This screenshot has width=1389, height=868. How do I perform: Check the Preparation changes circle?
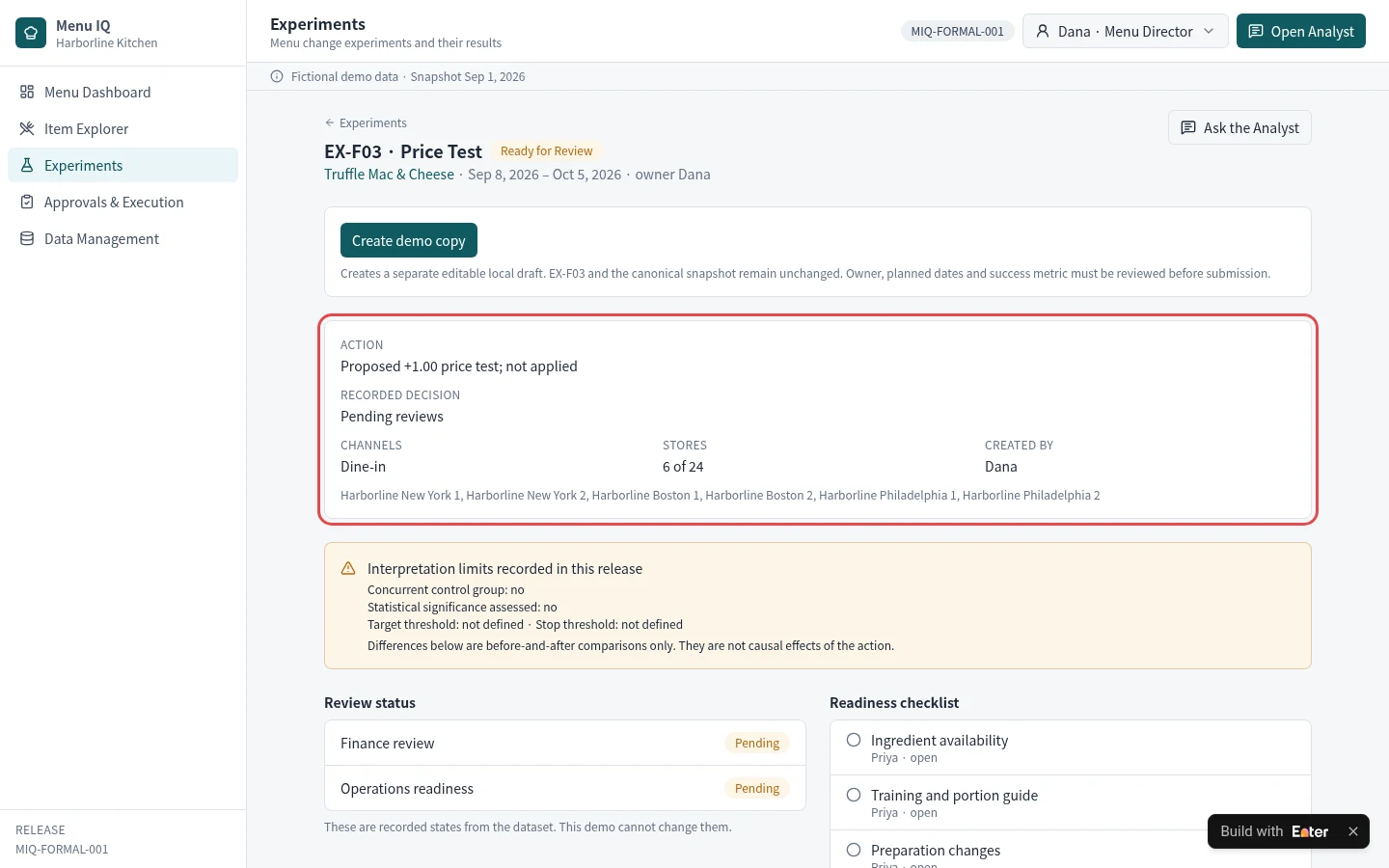[854, 850]
